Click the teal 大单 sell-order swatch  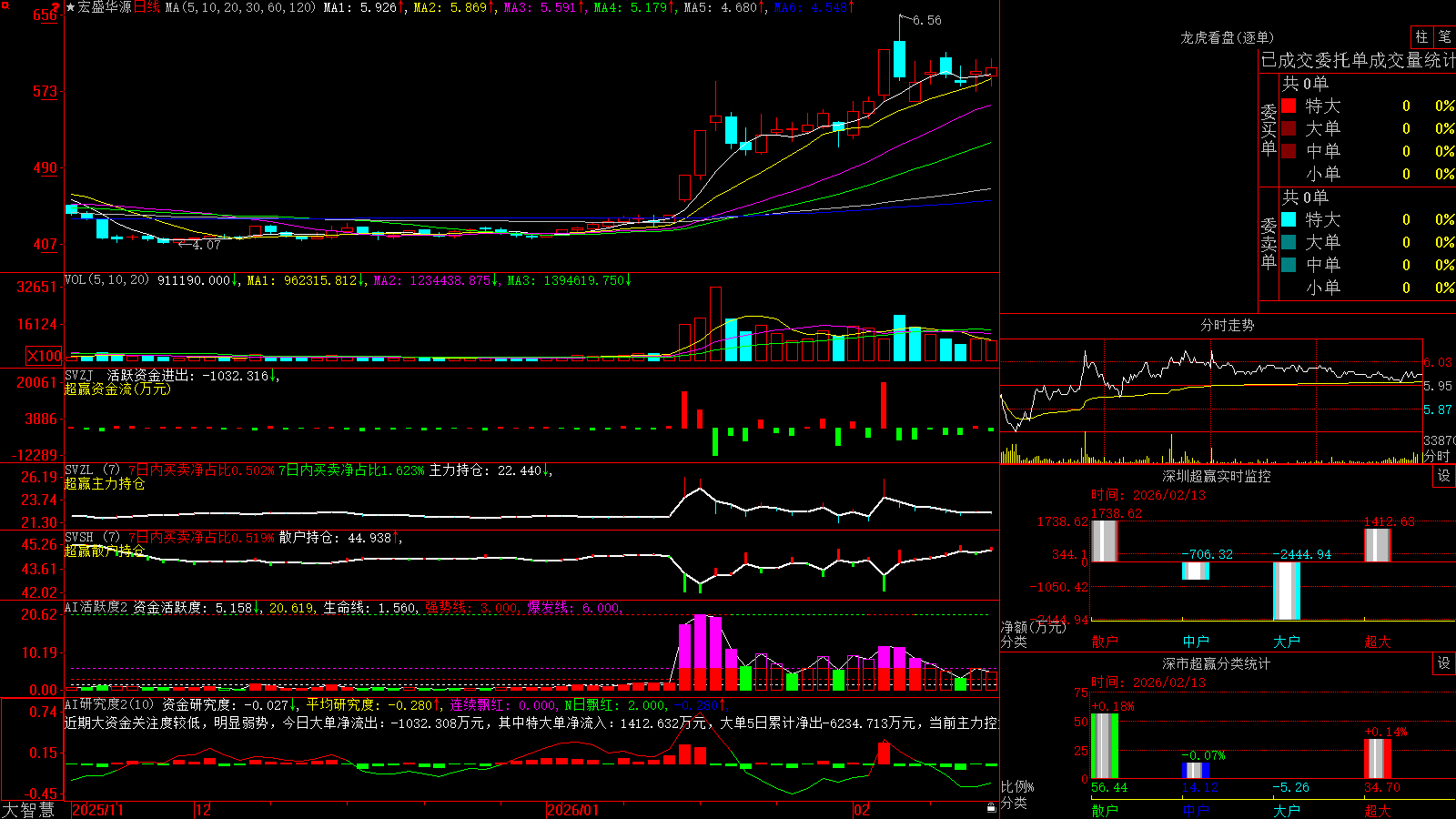tap(1289, 242)
